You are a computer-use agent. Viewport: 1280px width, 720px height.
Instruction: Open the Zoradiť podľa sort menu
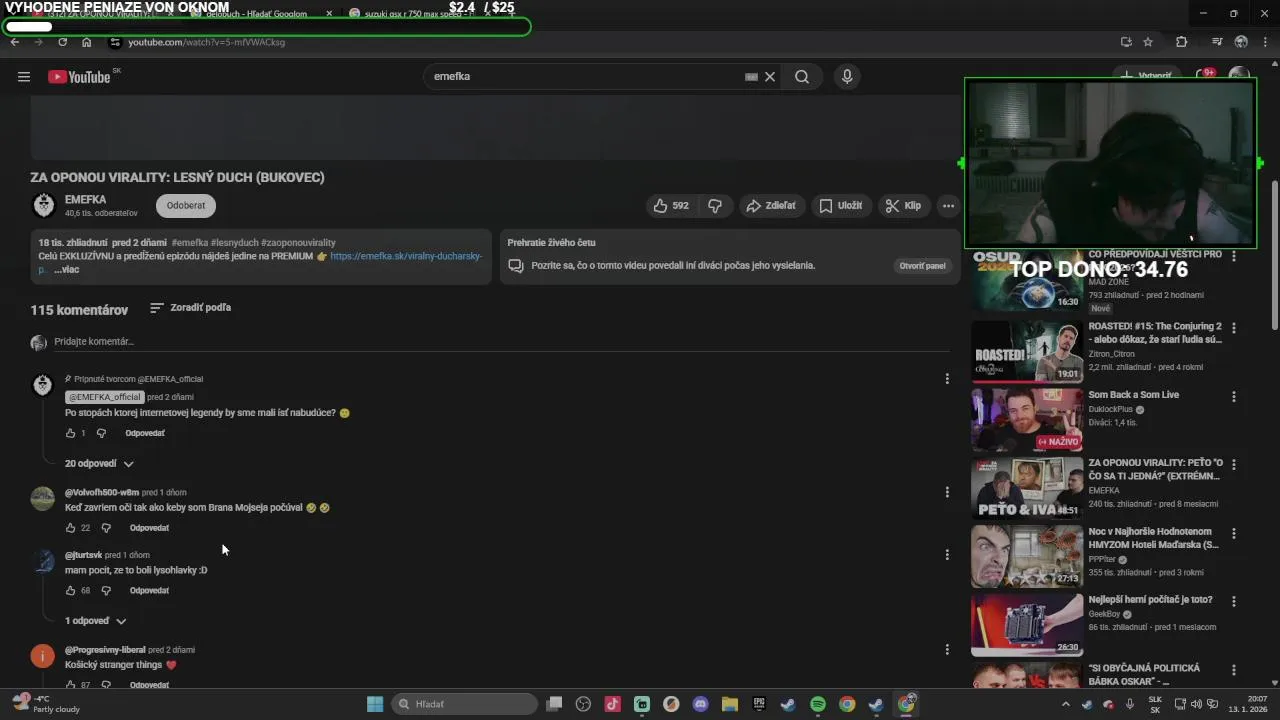[190, 308]
